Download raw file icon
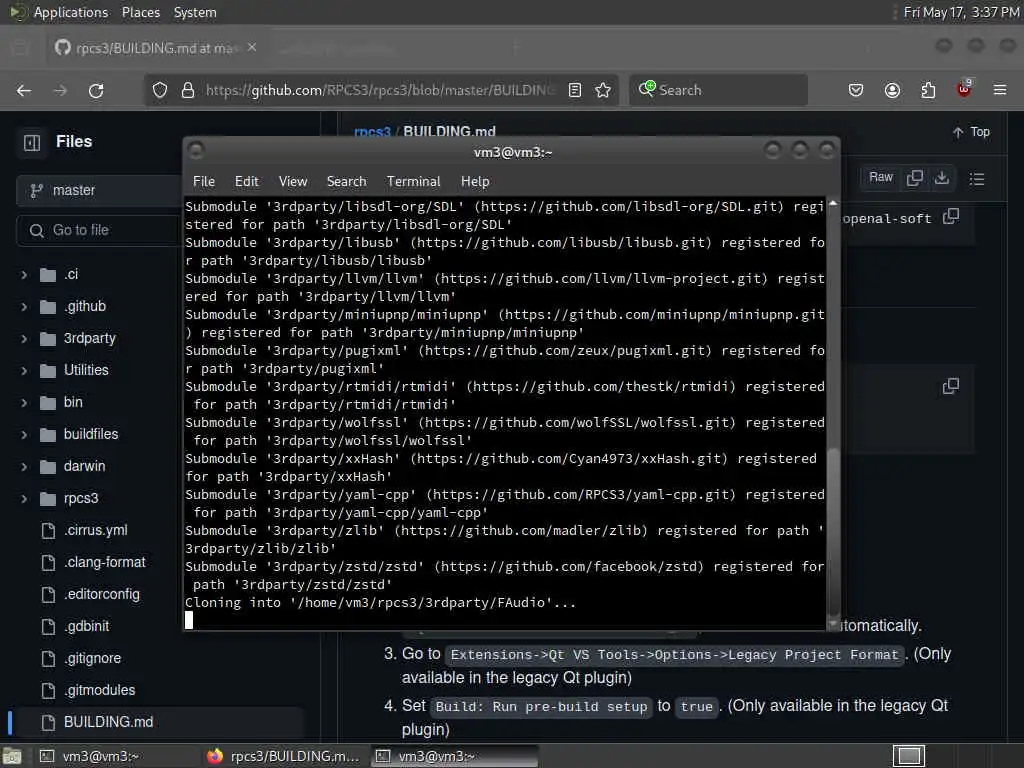The width and height of the screenshot is (1024, 768). pyautogui.click(x=942, y=178)
